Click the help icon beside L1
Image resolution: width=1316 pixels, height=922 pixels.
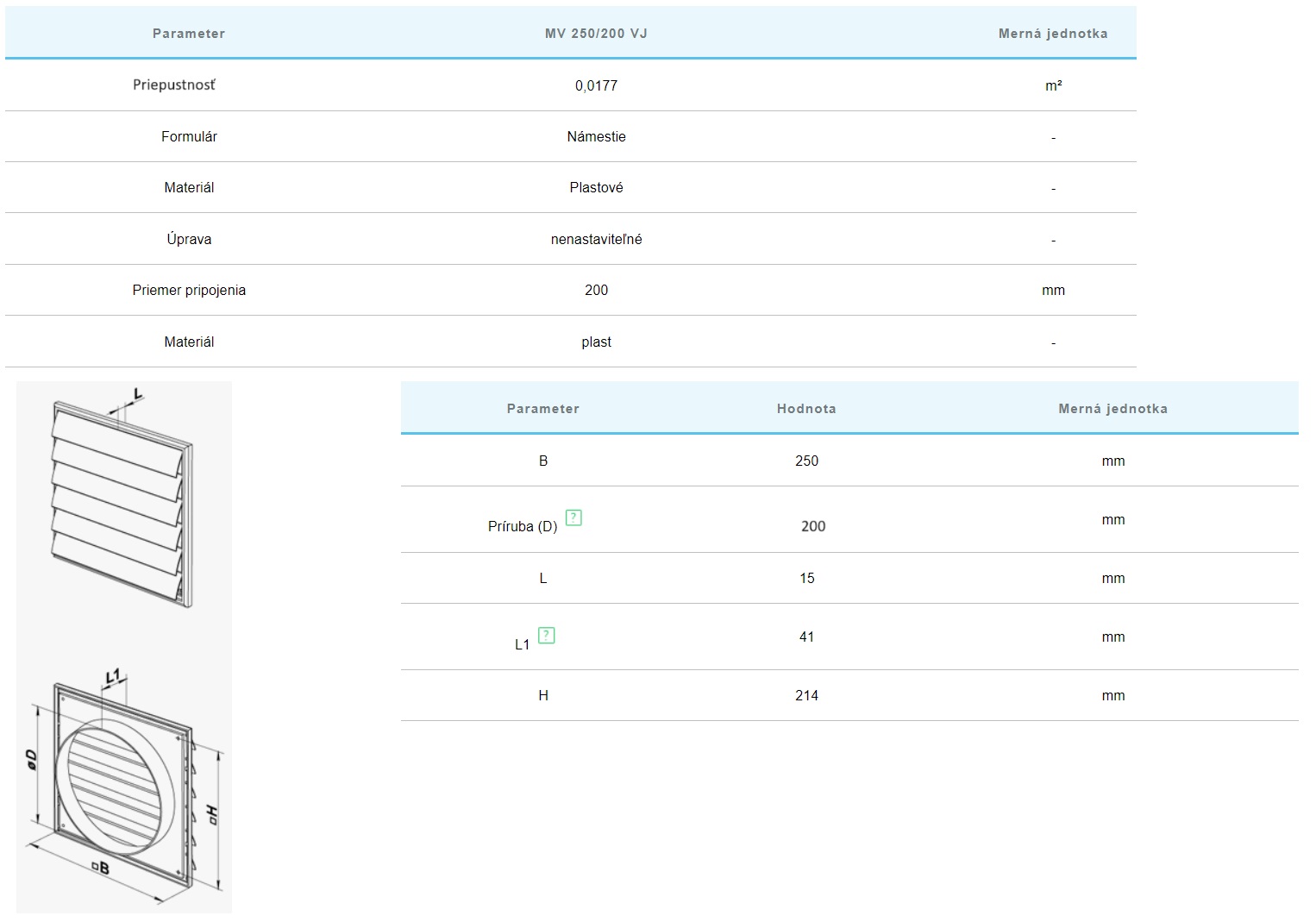coord(546,636)
